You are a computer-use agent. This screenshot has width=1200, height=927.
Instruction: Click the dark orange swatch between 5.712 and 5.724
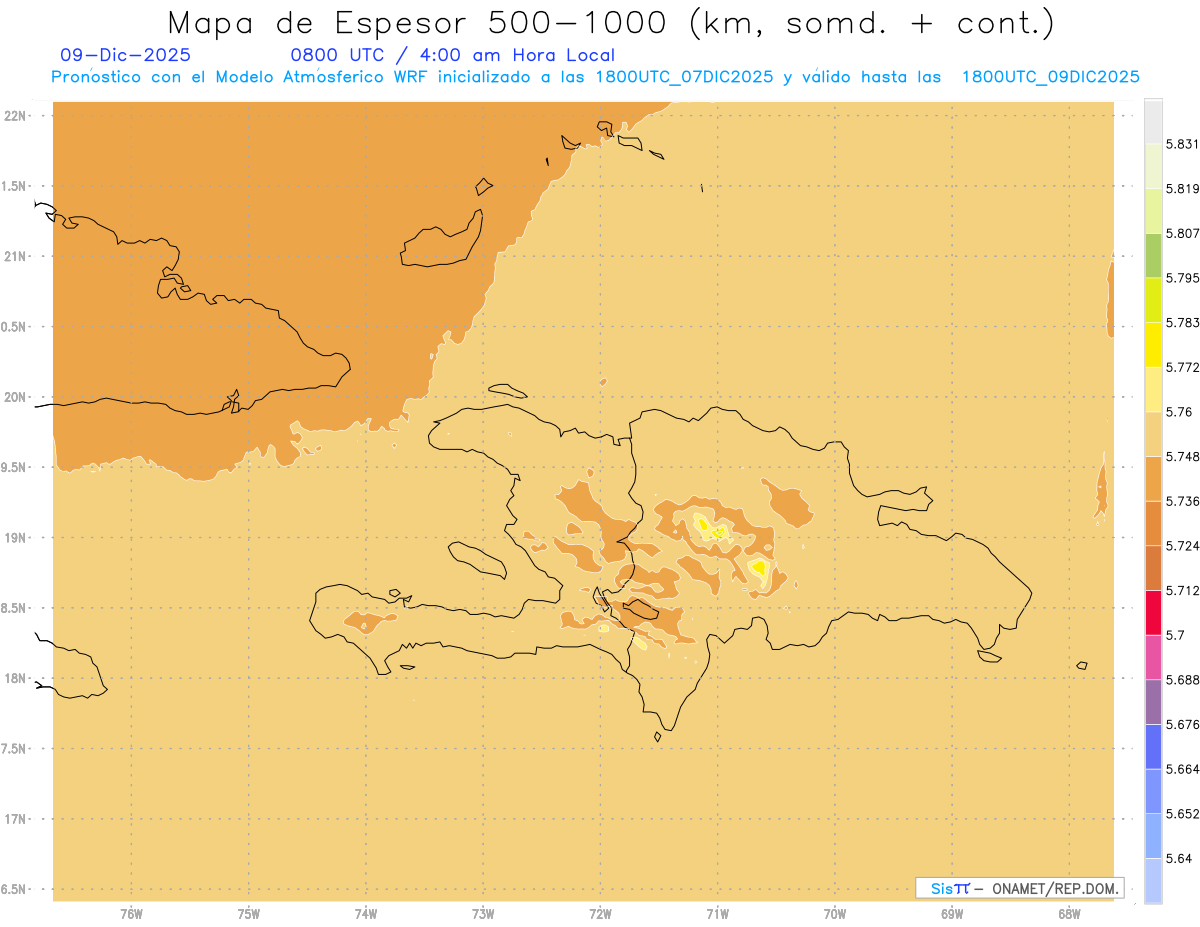1153,568
